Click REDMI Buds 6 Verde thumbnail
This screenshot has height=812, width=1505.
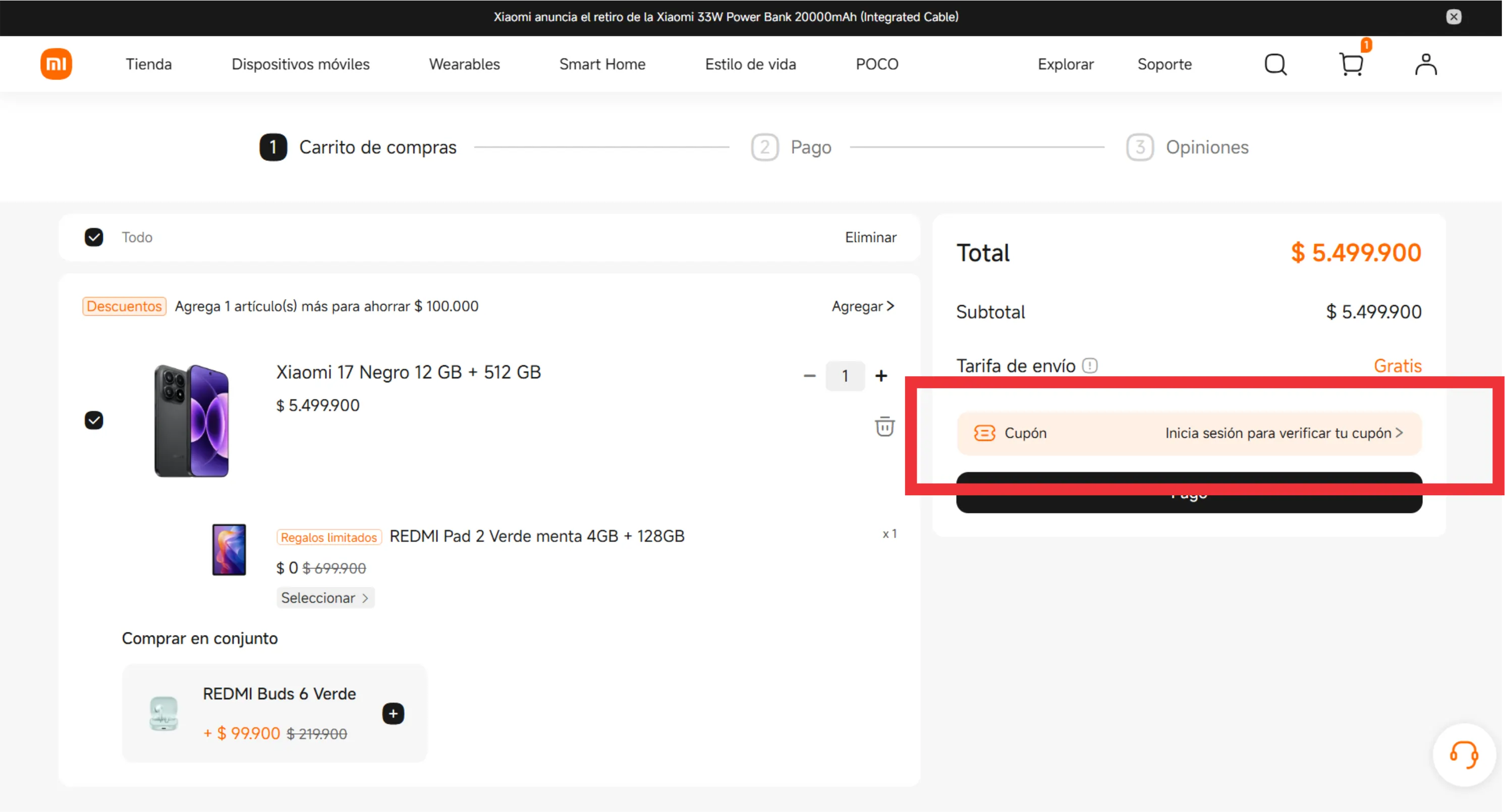click(x=163, y=713)
